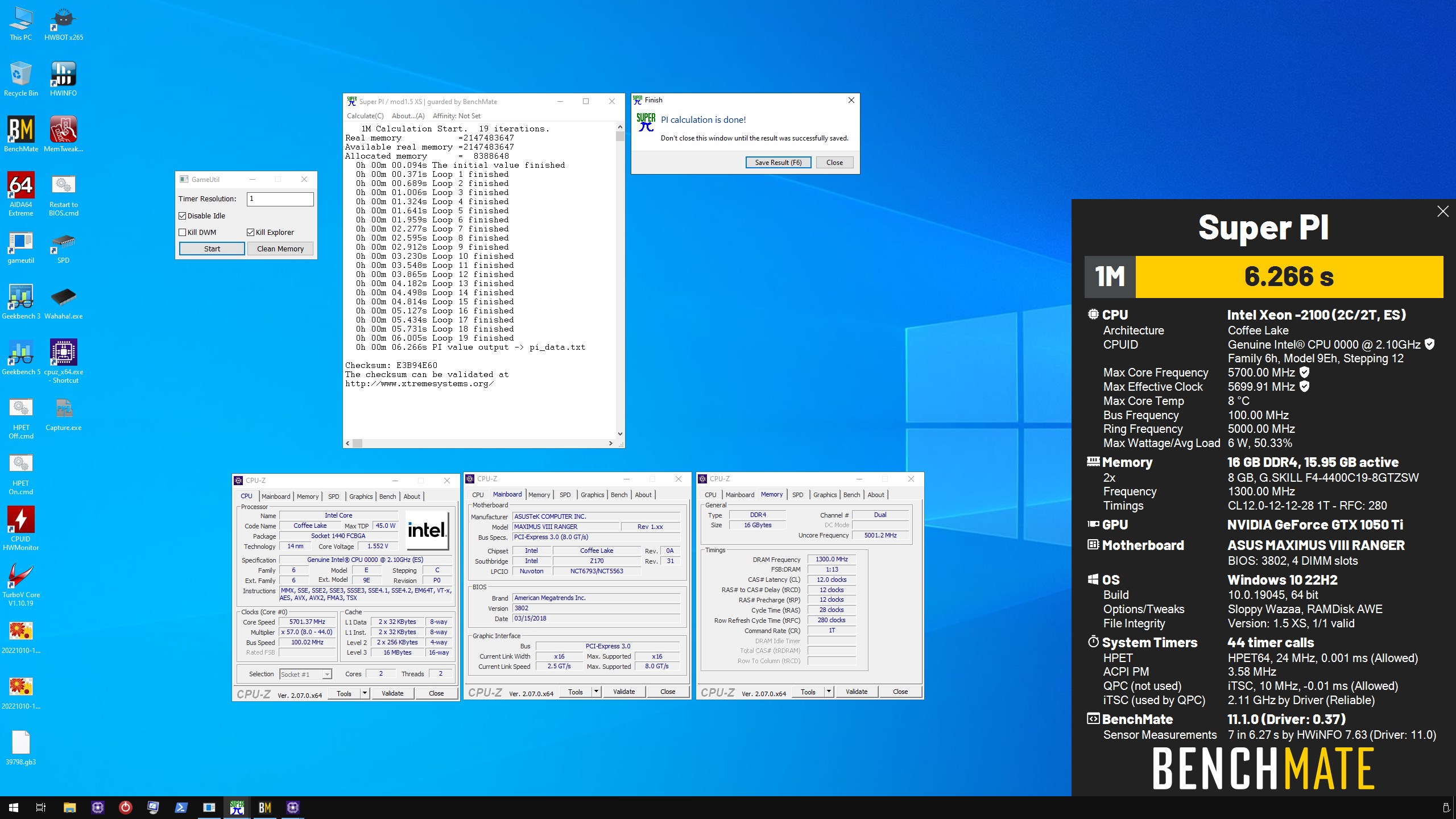Click the PowerShell taskbar icon
The image size is (1456, 819).
(181, 808)
